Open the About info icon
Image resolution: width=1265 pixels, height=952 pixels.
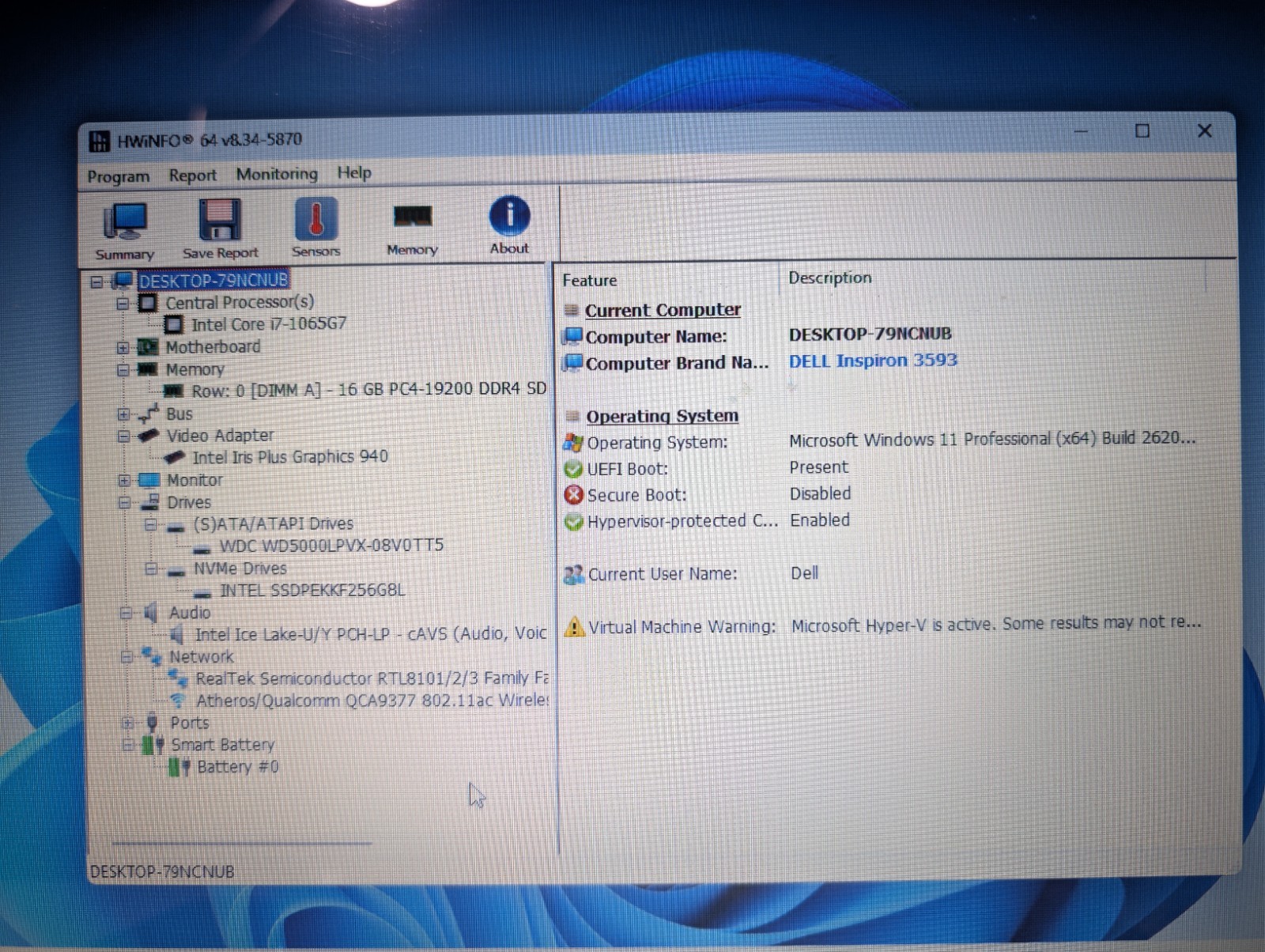click(x=509, y=225)
